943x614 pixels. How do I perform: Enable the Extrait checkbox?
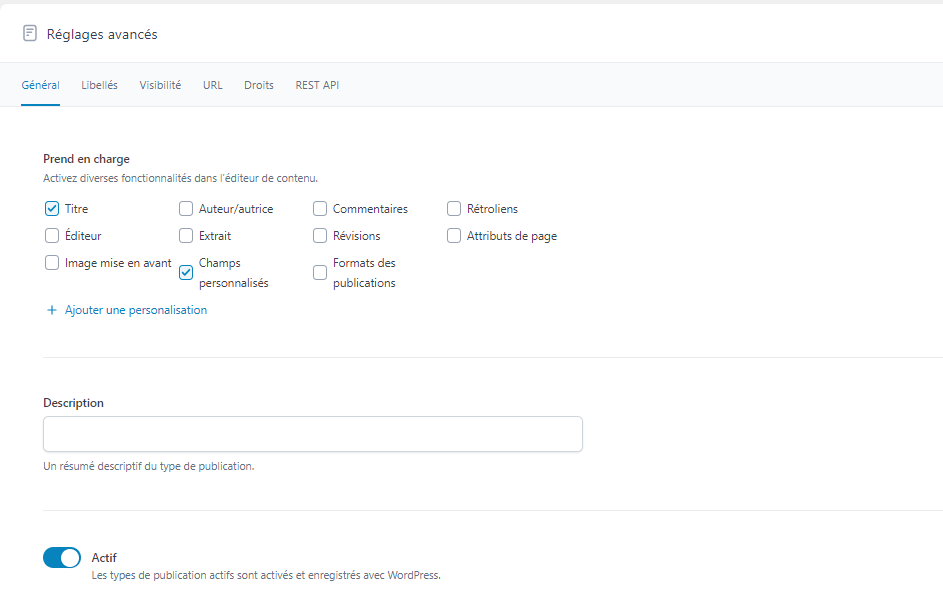point(186,236)
